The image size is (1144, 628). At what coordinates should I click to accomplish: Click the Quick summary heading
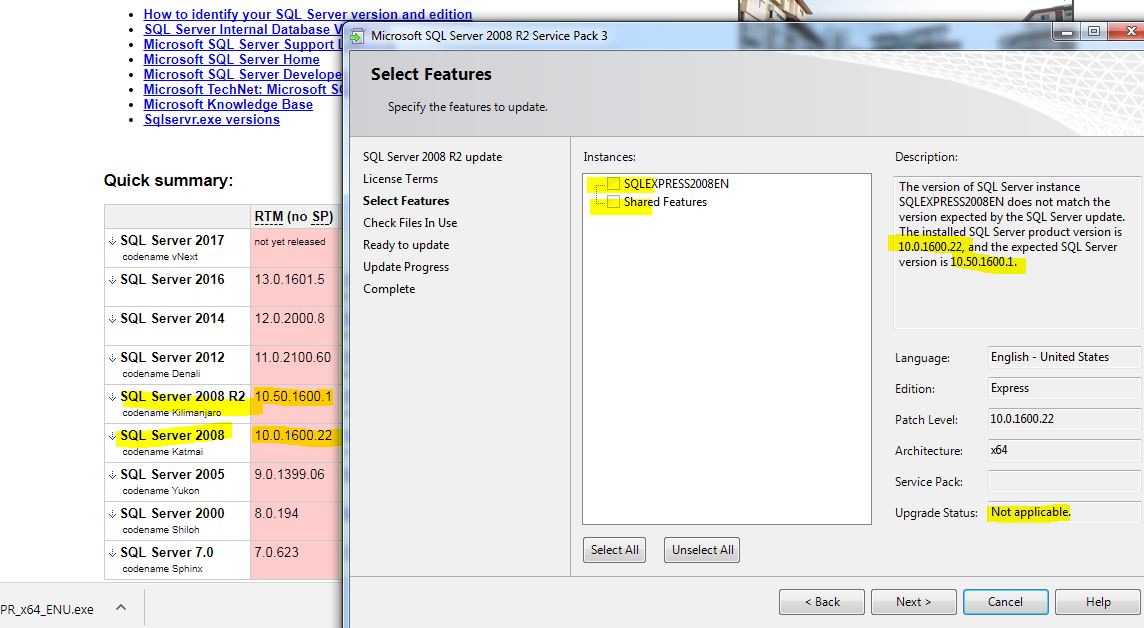point(169,181)
